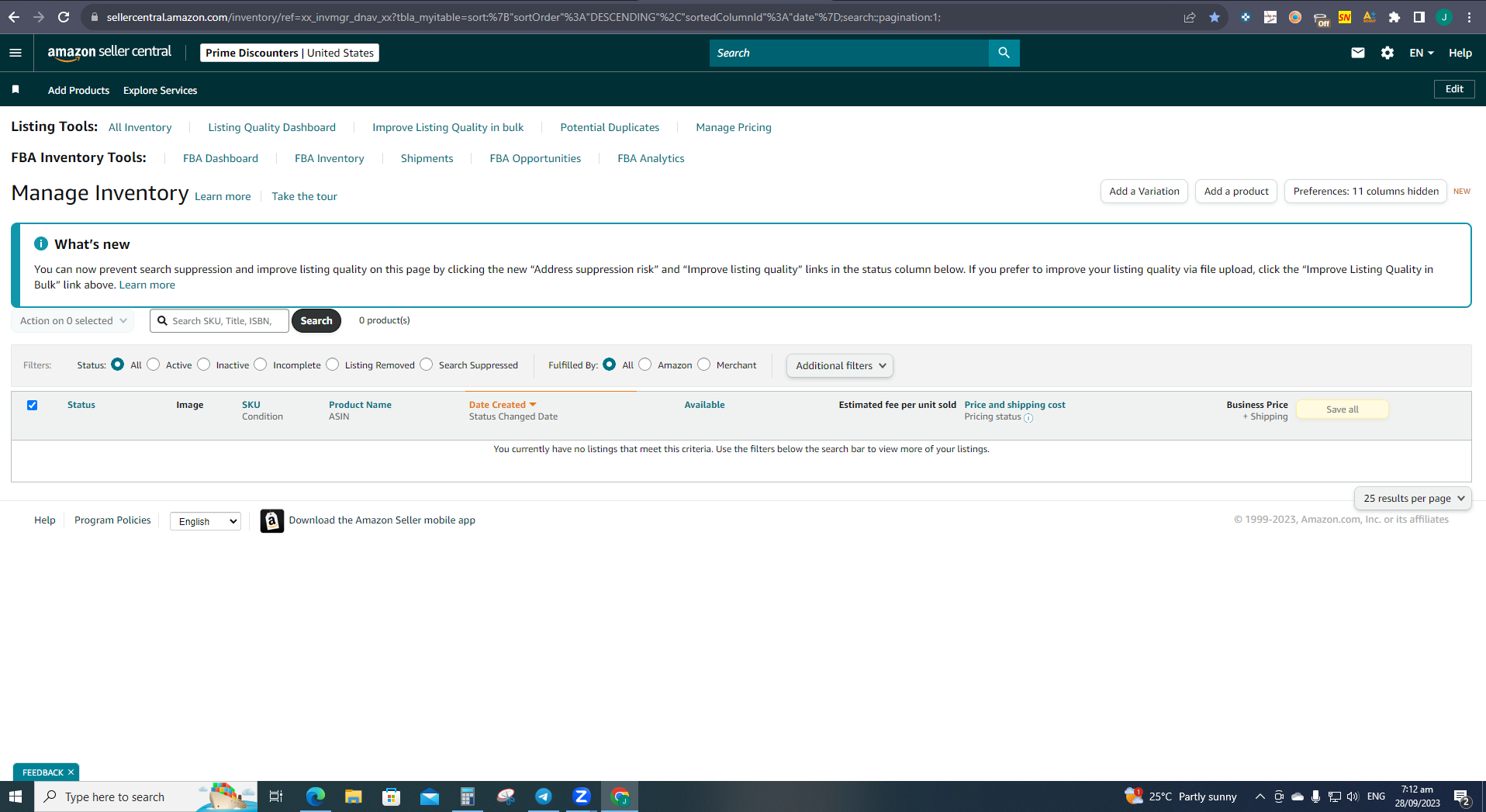Open Telegram from the taskbar
Viewport: 1486px width, 812px height.
point(544,796)
